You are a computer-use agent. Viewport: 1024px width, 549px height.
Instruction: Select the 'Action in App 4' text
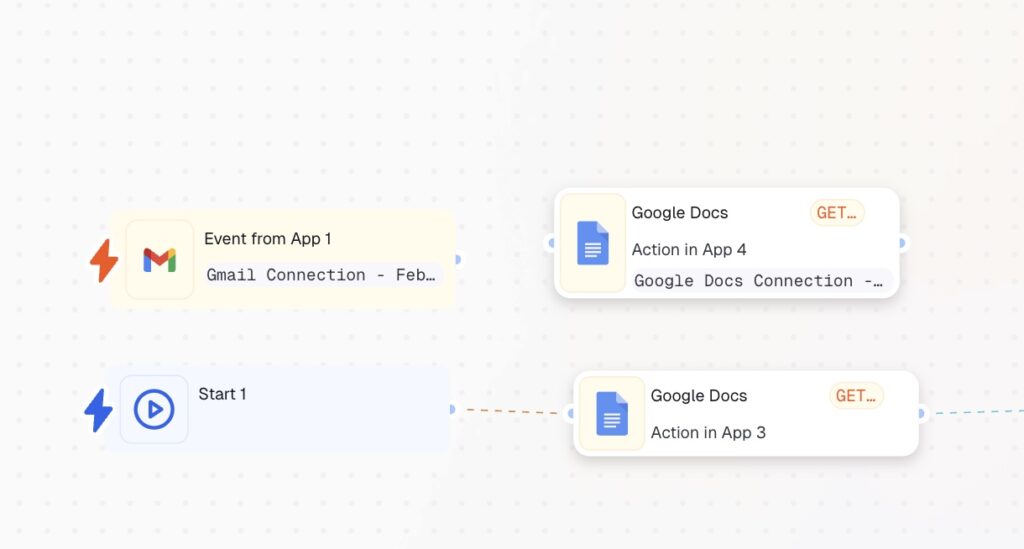coord(689,250)
